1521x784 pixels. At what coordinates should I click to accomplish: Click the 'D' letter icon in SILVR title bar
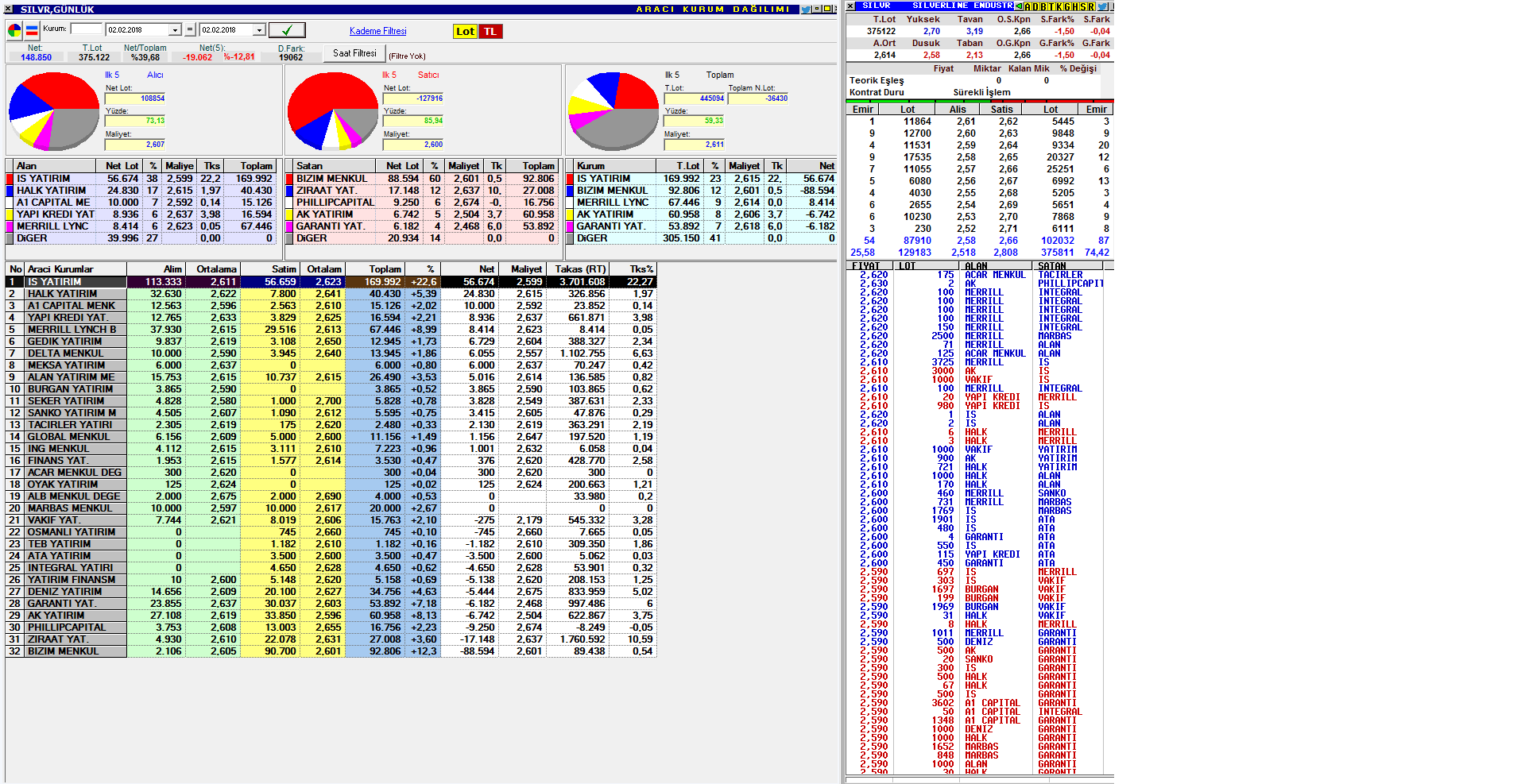point(1035,6)
